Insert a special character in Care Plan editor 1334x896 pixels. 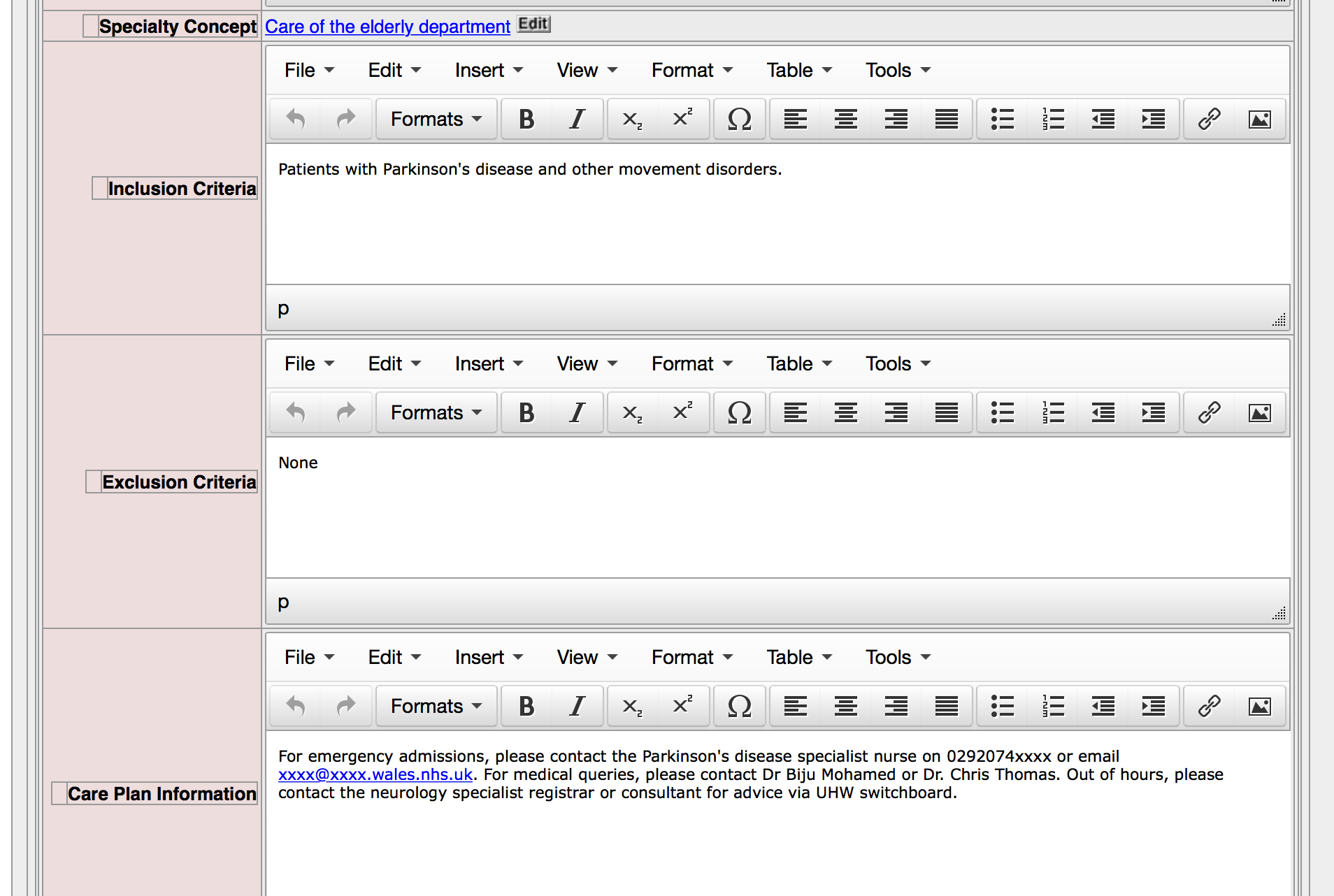739,706
